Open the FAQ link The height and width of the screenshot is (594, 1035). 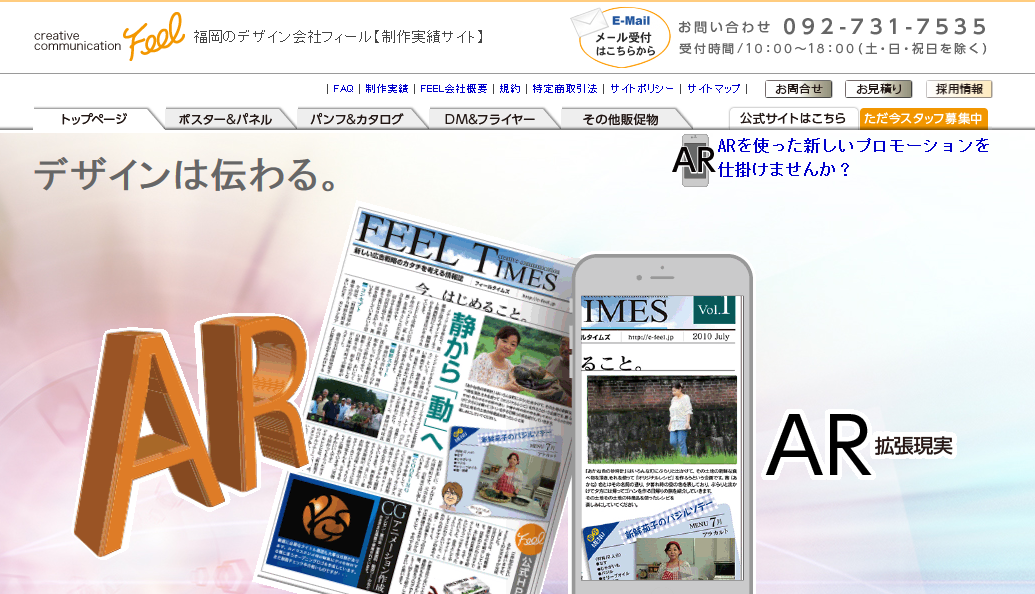pyautogui.click(x=343, y=88)
